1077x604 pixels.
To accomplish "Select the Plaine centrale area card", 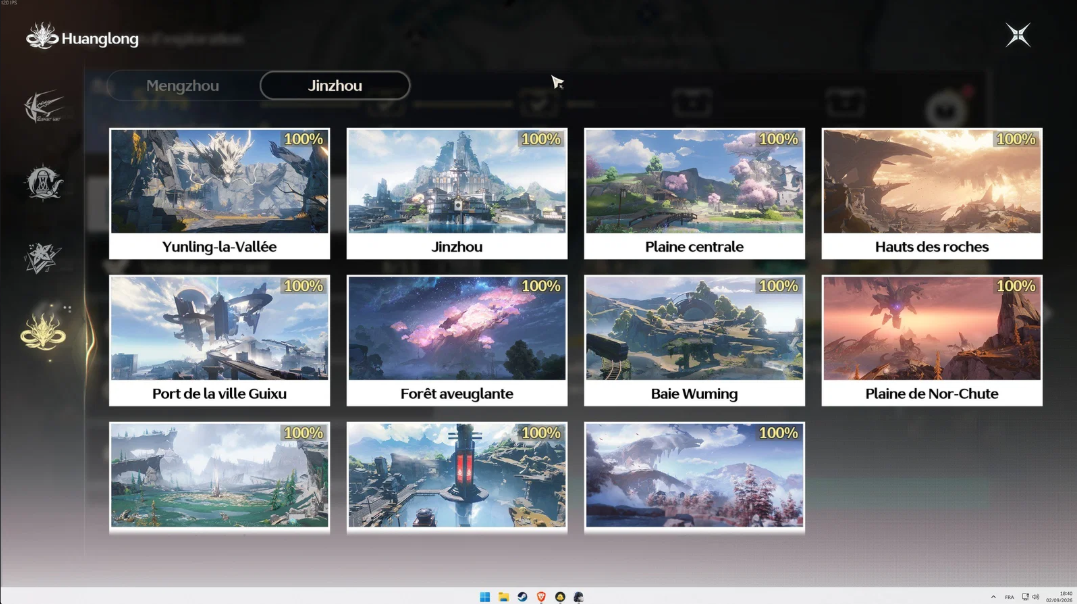I will (694, 194).
